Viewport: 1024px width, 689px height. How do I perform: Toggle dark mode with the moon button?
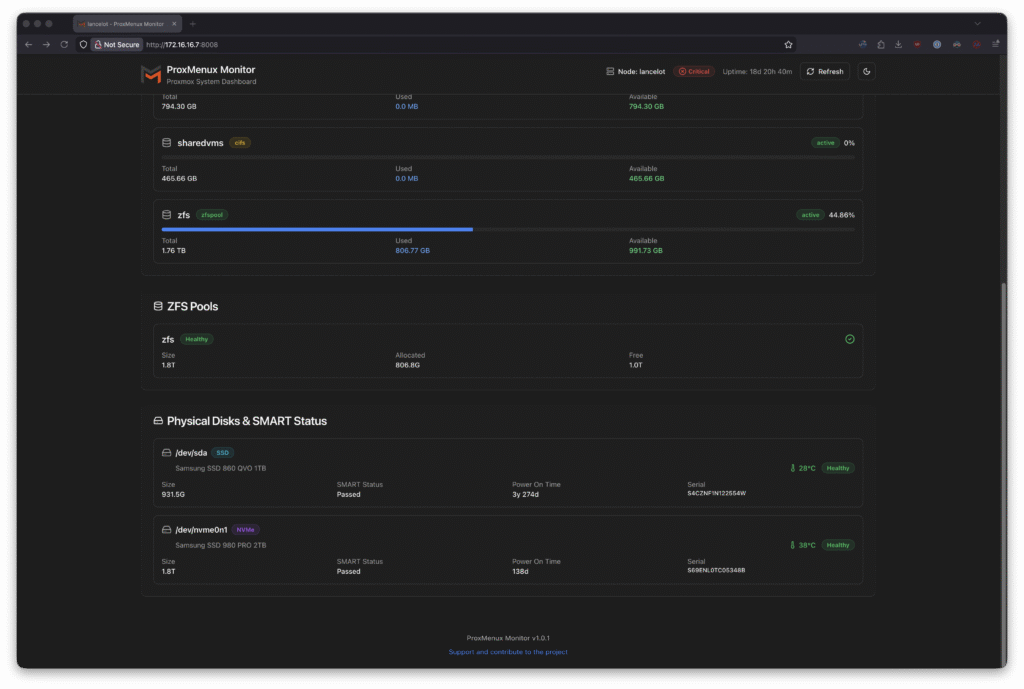pos(866,72)
